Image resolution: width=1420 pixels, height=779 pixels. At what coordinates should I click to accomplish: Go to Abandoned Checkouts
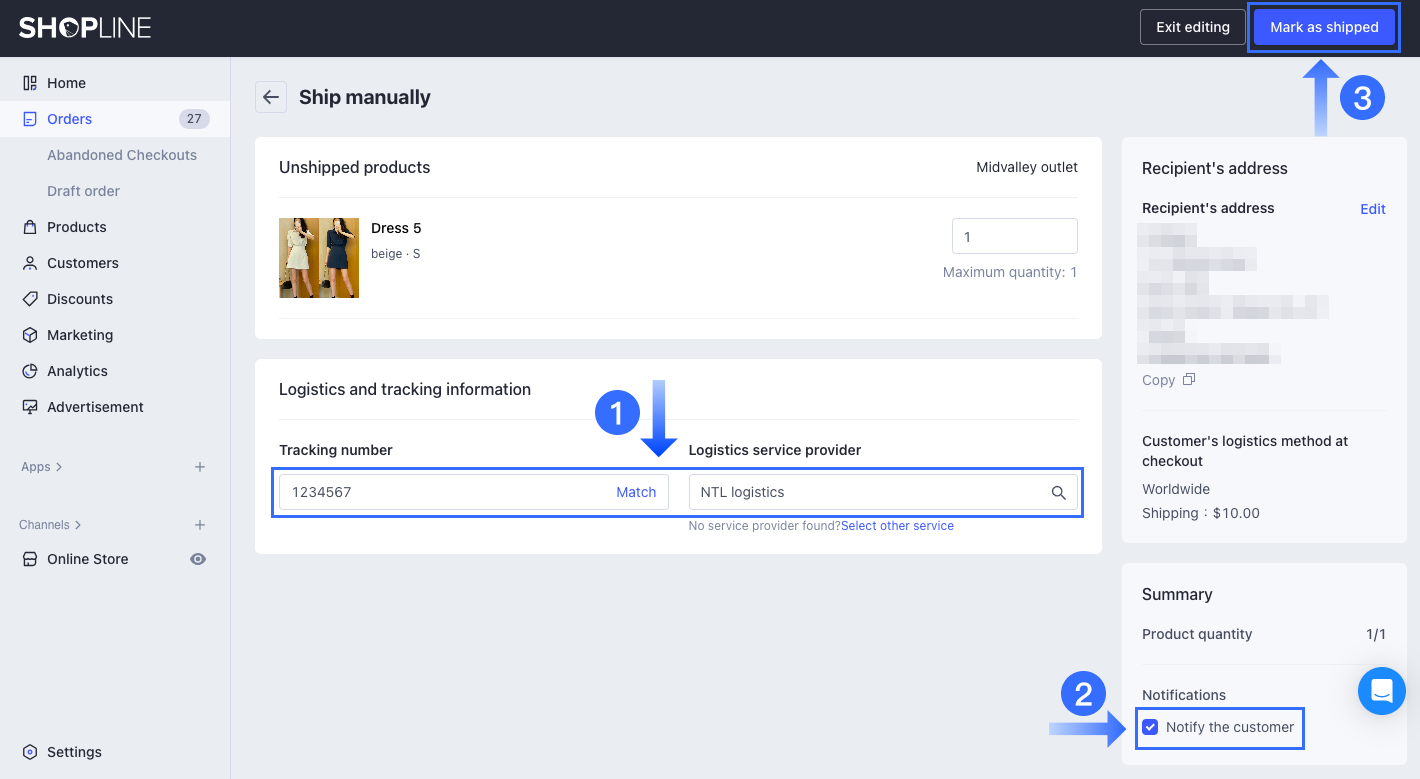click(122, 155)
